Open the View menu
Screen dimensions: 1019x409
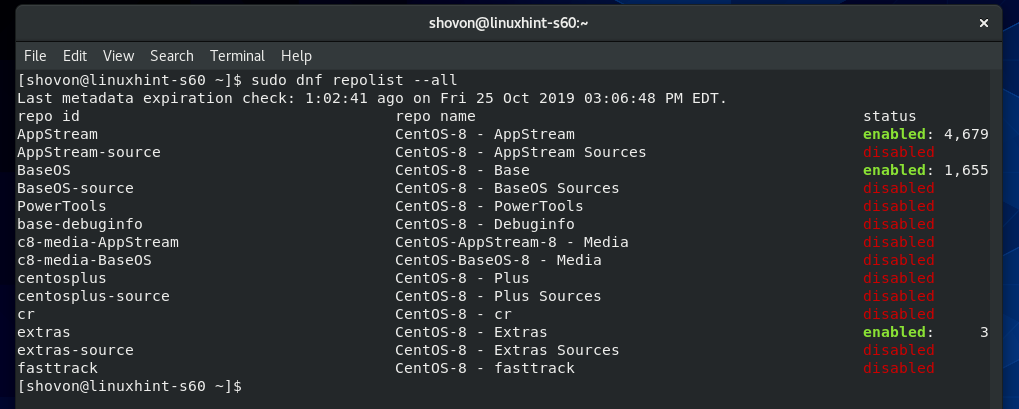[118, 56]
